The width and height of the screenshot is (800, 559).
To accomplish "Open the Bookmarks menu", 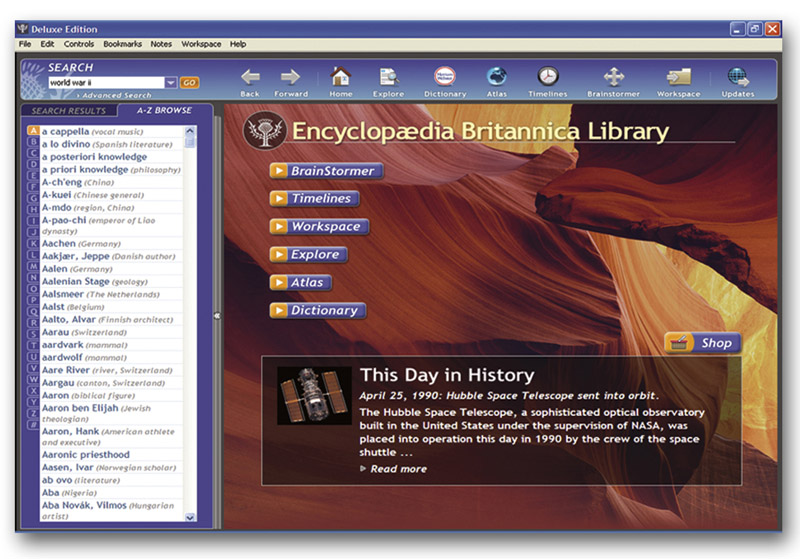I will point(122,44).
